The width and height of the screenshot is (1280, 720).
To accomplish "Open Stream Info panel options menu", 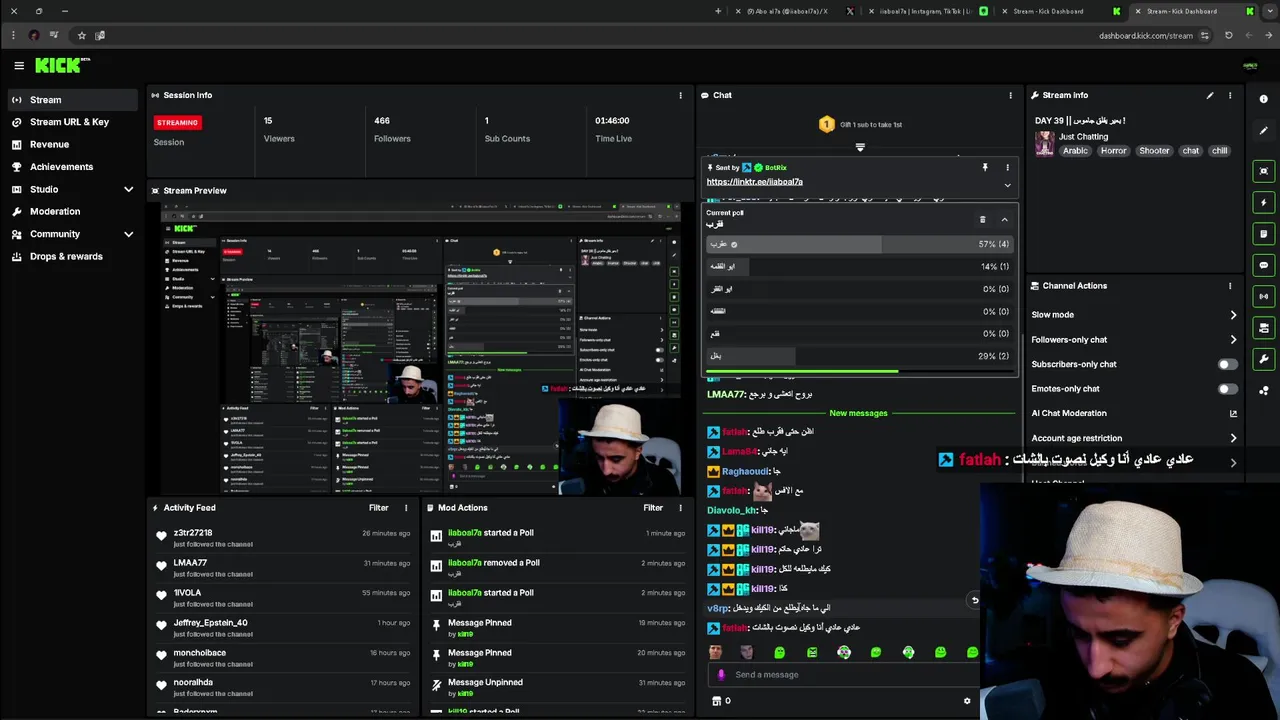I will [x=1230, y=95].
